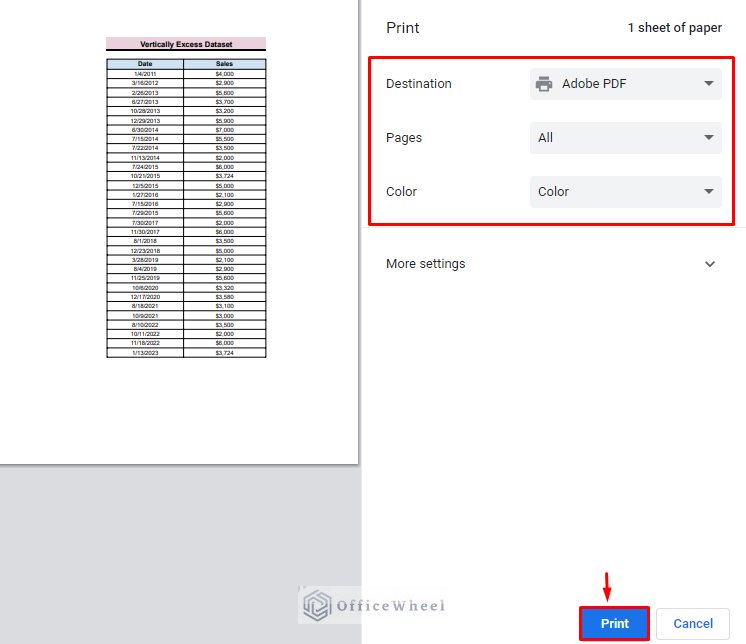746x644 pixels.
Task: Expand More settings with the chevron
Action: click(x=710, y=264)
